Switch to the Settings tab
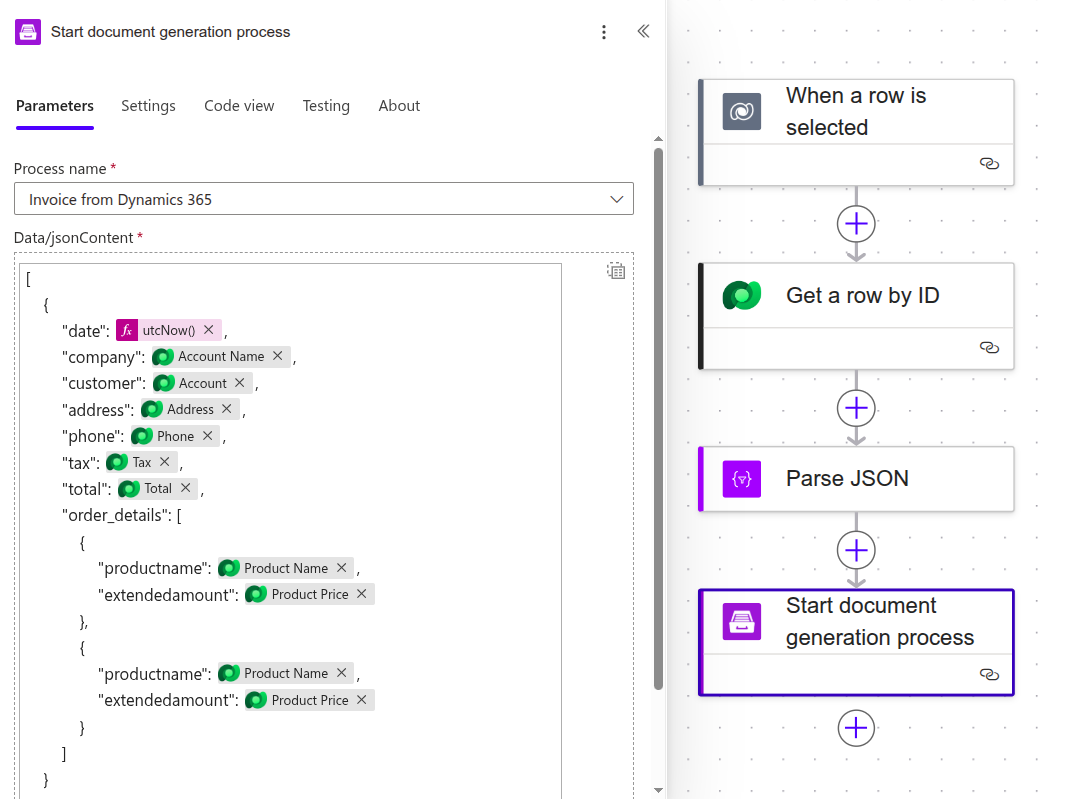This screenshot has width=1067, height=799. coord(148,105)
